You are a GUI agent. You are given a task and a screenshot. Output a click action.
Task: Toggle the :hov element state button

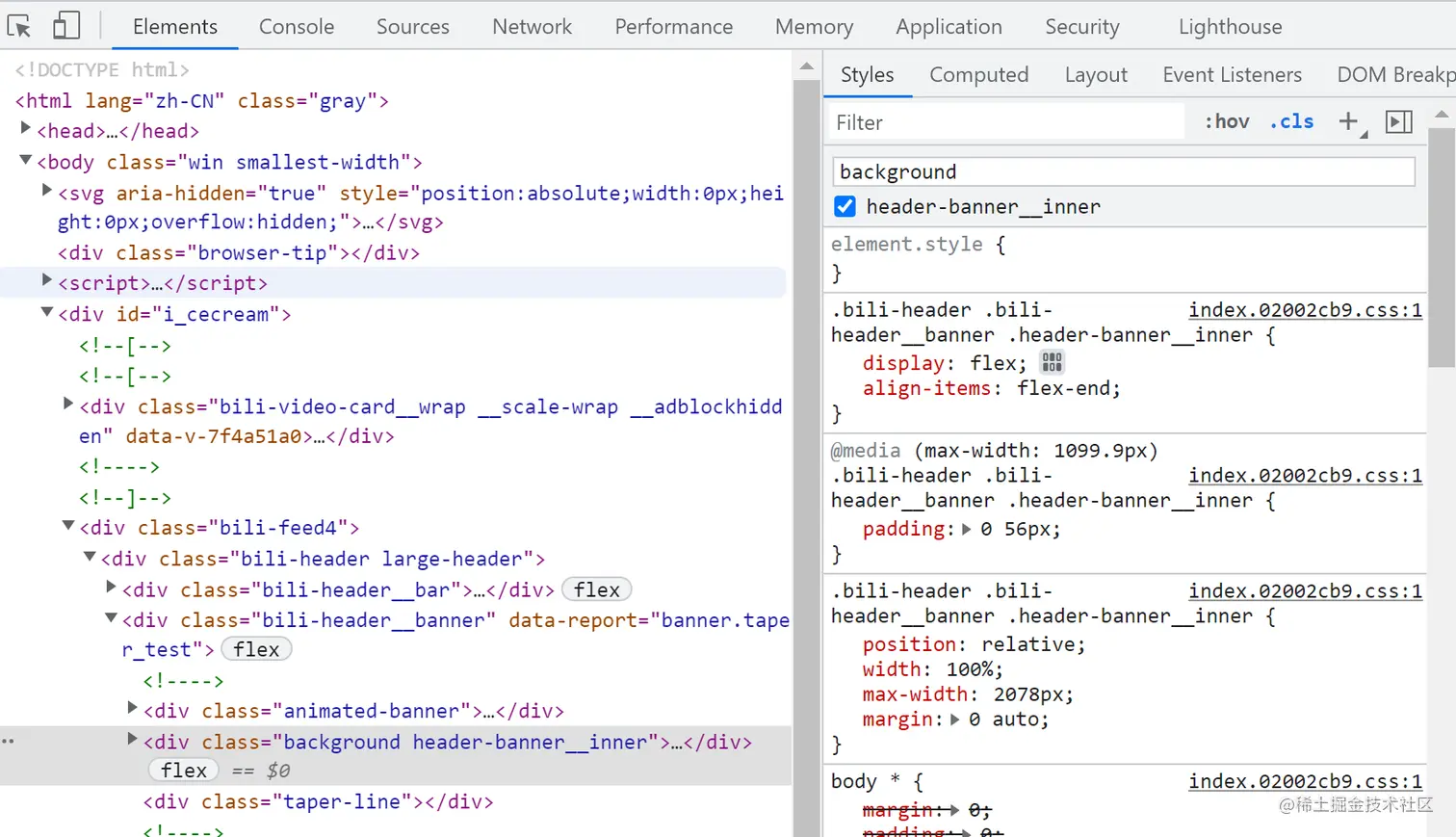pos(1228,121)
